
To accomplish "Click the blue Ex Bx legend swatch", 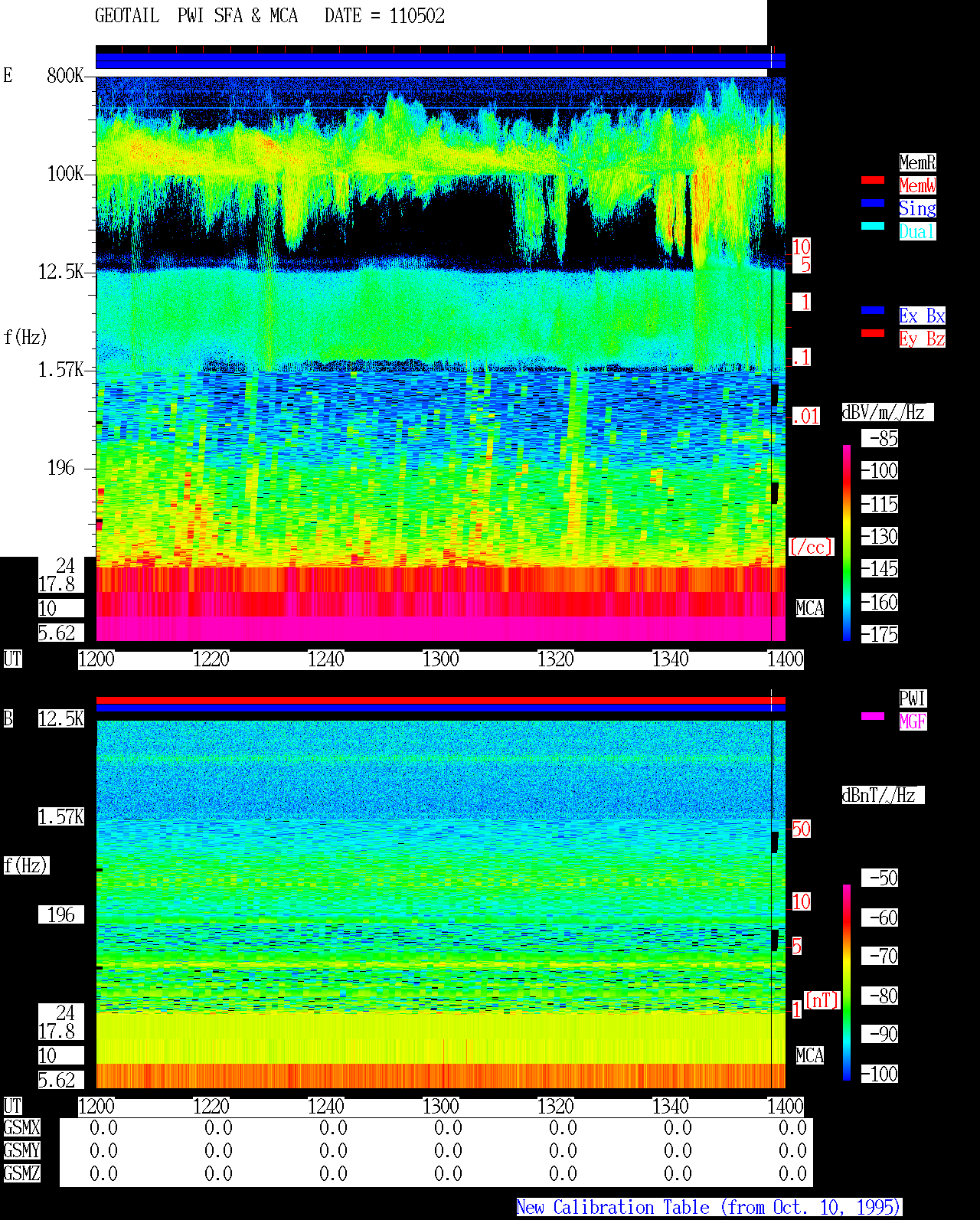I will pyautogui.click(x=873, y=310).
